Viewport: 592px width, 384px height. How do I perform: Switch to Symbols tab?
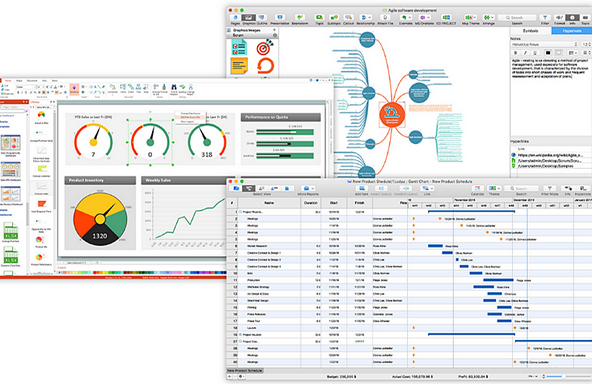point(530,31)
